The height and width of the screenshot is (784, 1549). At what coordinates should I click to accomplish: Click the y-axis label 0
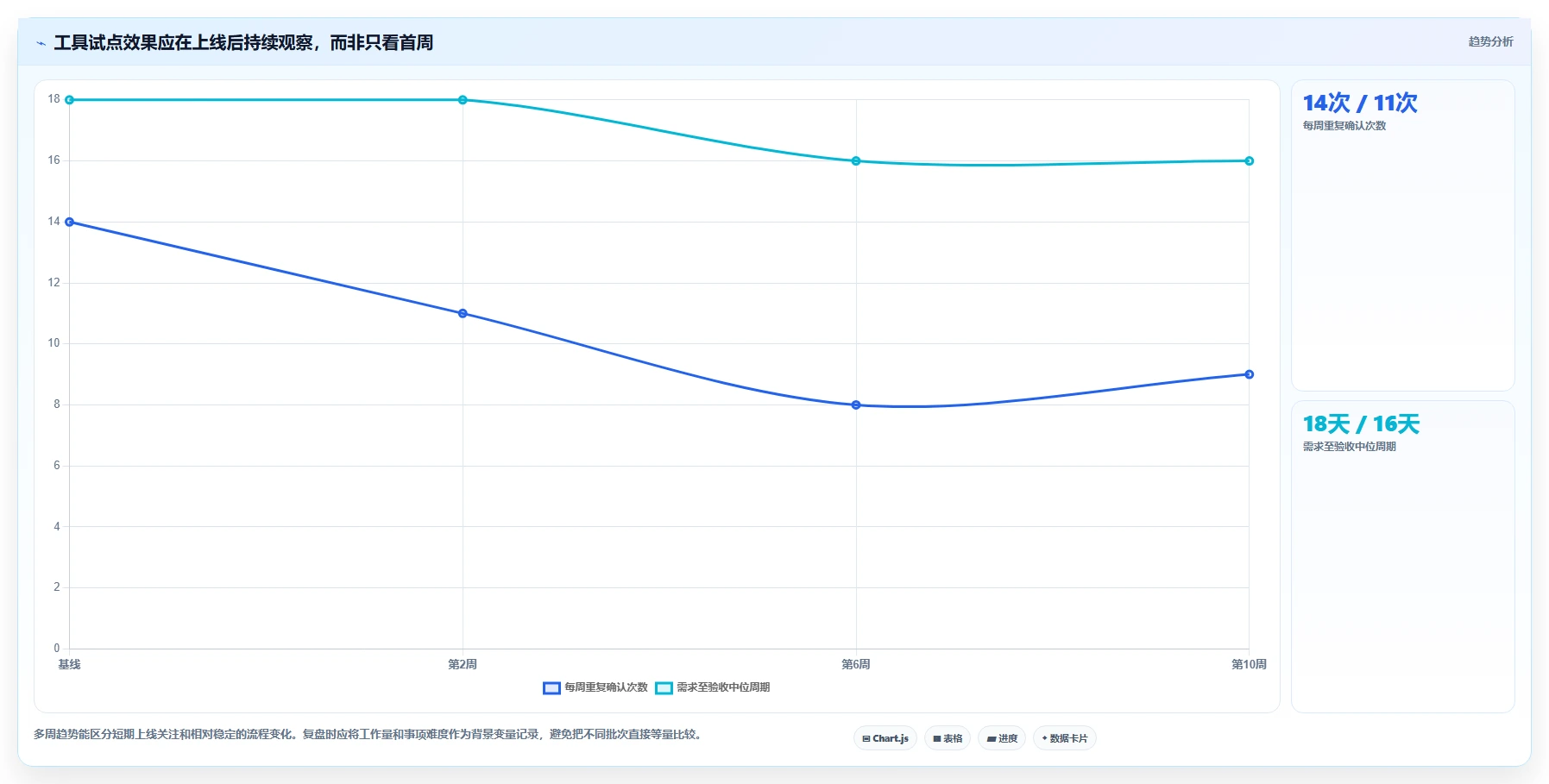pyautogui.click(x=57, y=649)
